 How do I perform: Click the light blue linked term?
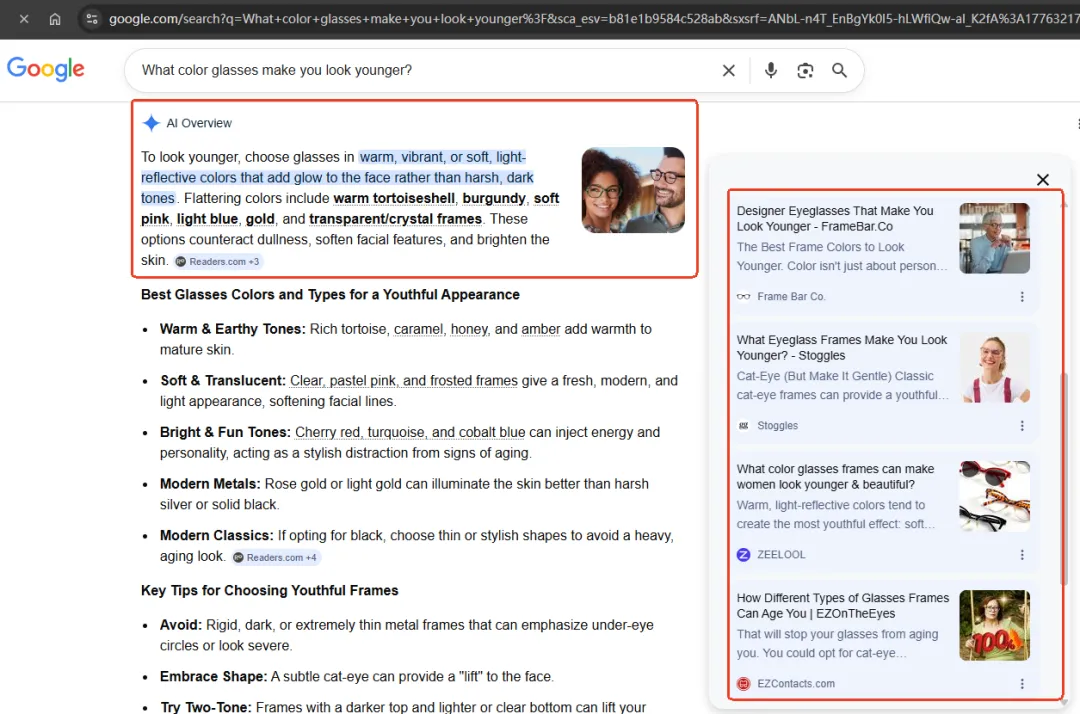point(207,219)
